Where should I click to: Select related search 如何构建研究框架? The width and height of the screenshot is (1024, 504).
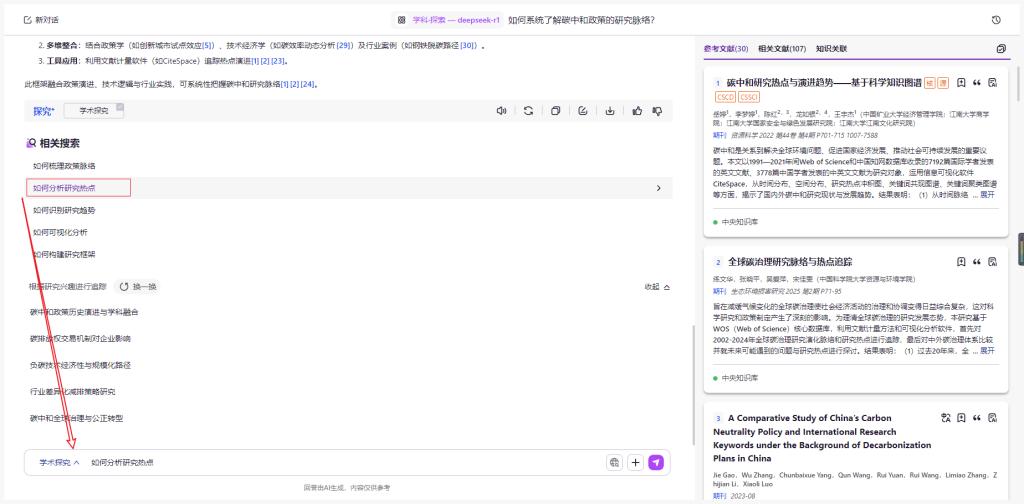pyautogui.click(x=65, y=255)
